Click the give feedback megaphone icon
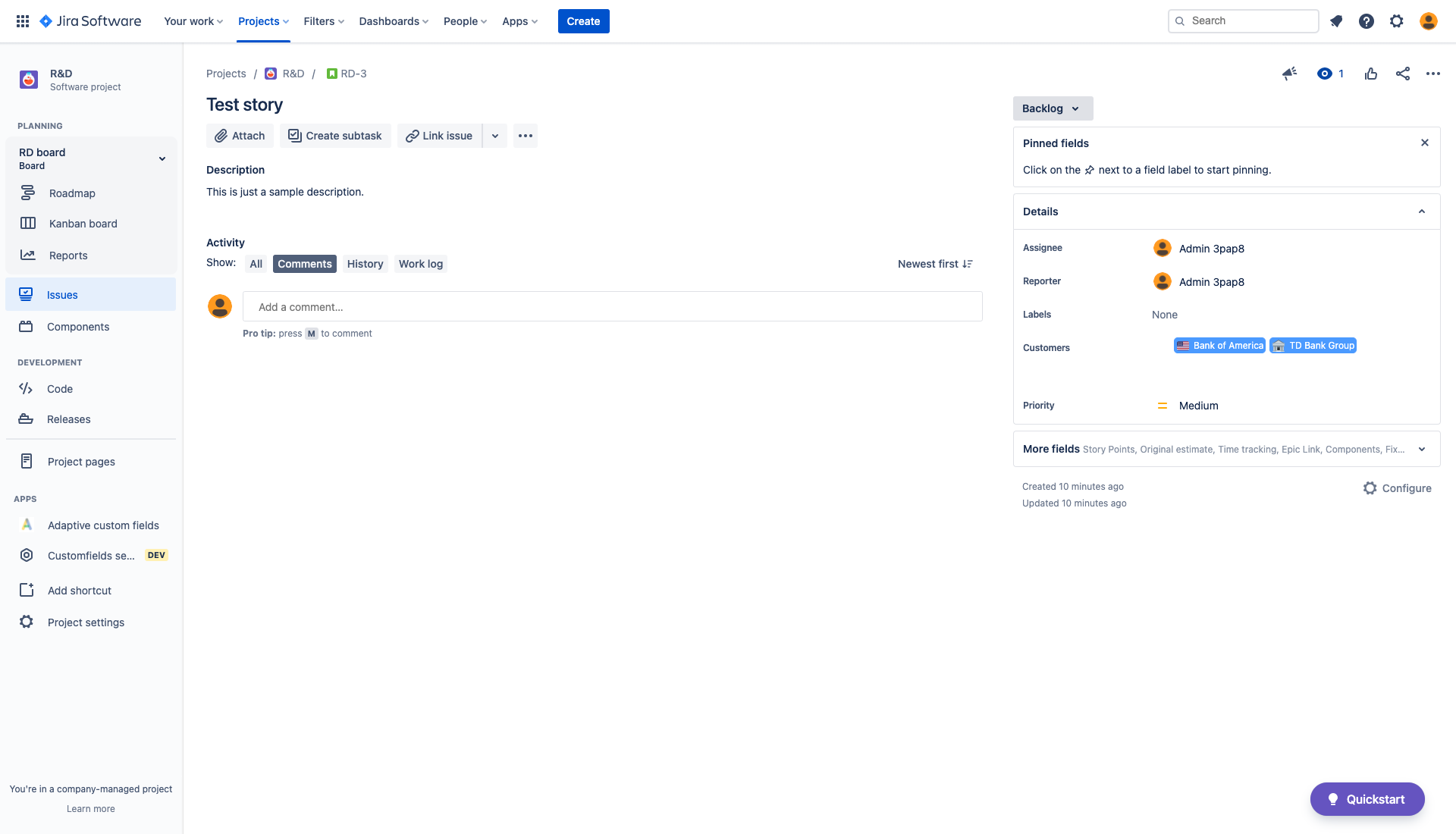 coord(1289,74)
